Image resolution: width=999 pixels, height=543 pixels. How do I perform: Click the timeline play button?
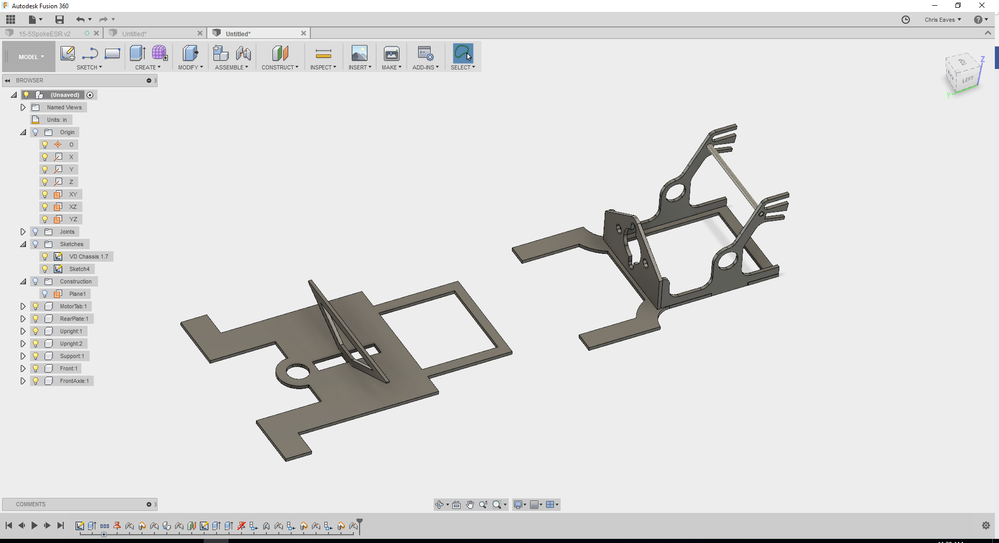tap(34, 526)
